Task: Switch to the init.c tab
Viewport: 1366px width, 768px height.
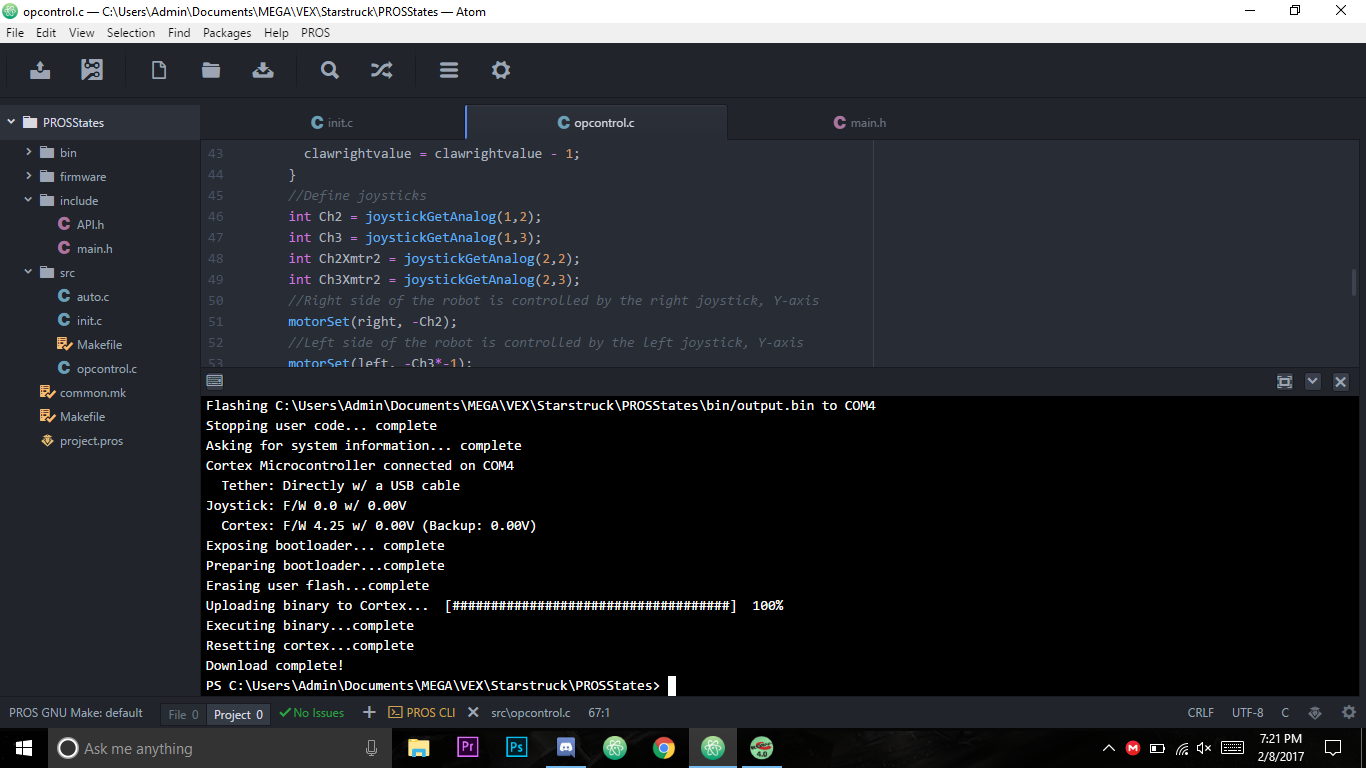Action: click(x=333, y=122)
